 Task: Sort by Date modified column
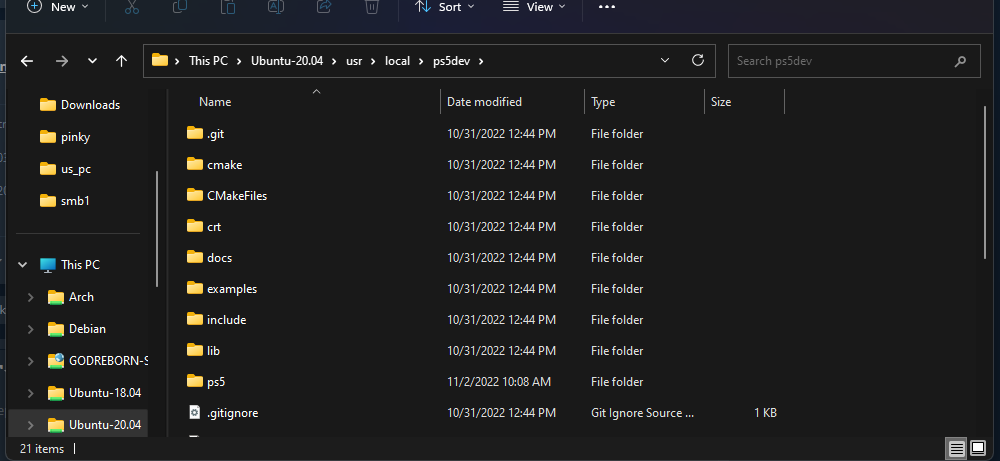tap(484, 102)
